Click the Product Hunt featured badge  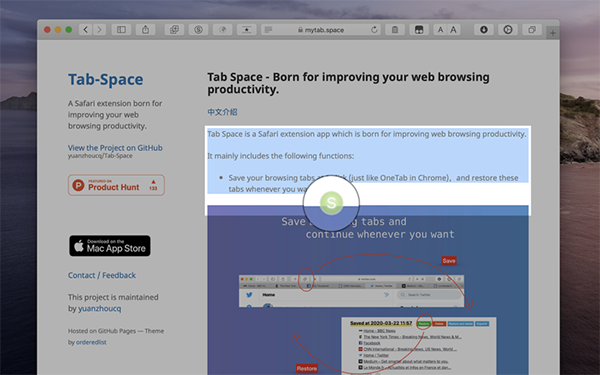pyautogui.click(x=116, y=185)
